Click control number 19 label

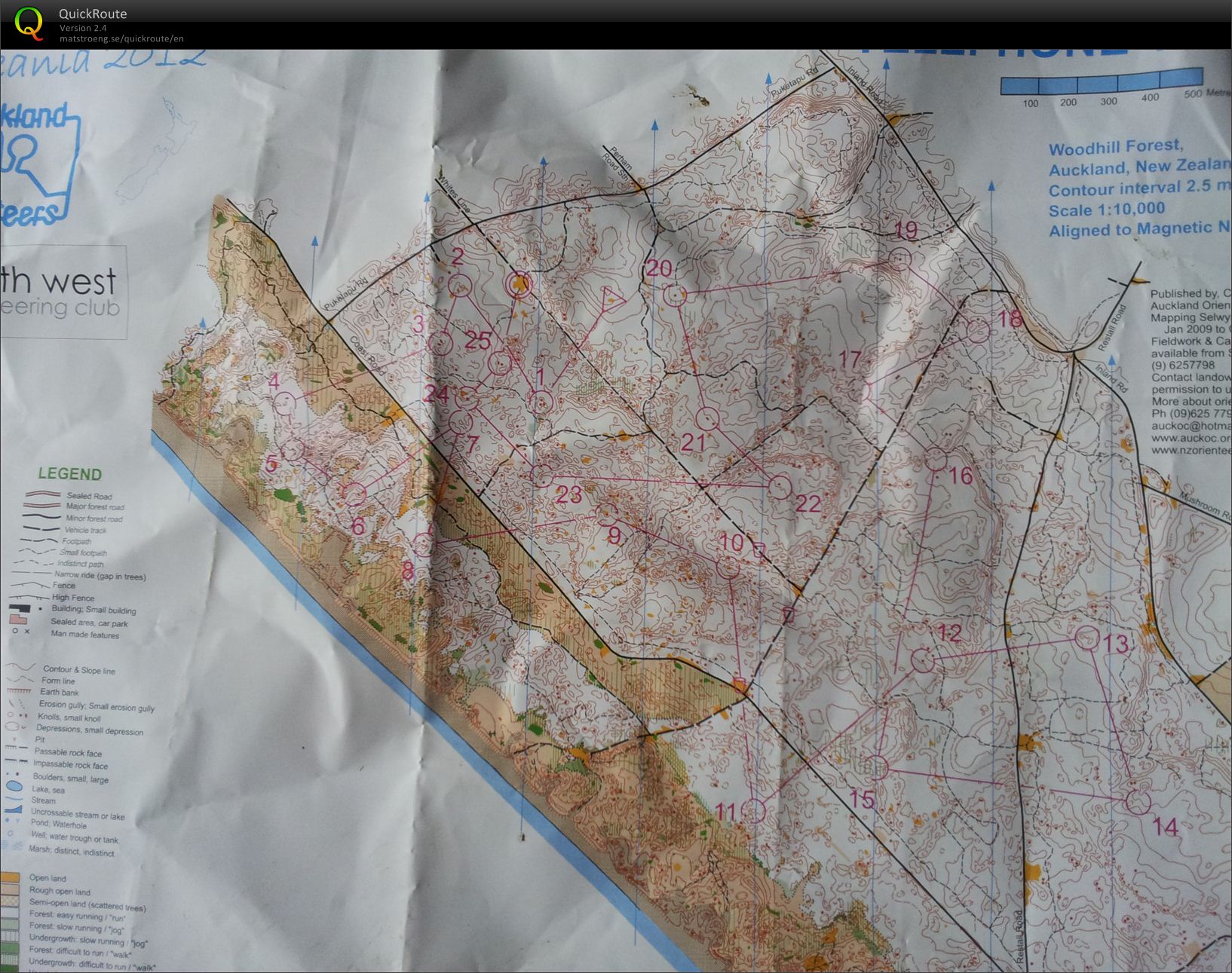(x=906, y=230)
